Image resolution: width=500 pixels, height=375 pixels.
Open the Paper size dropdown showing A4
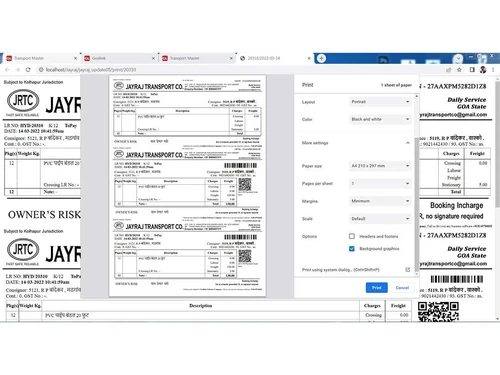380,166
